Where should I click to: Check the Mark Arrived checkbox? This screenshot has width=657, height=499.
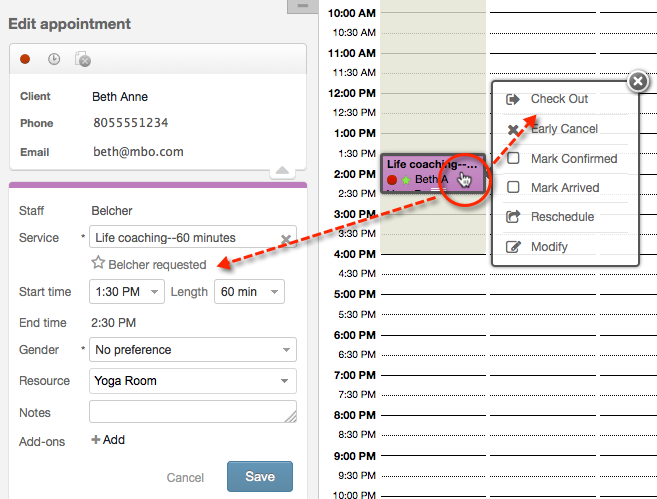pos(513,188)
